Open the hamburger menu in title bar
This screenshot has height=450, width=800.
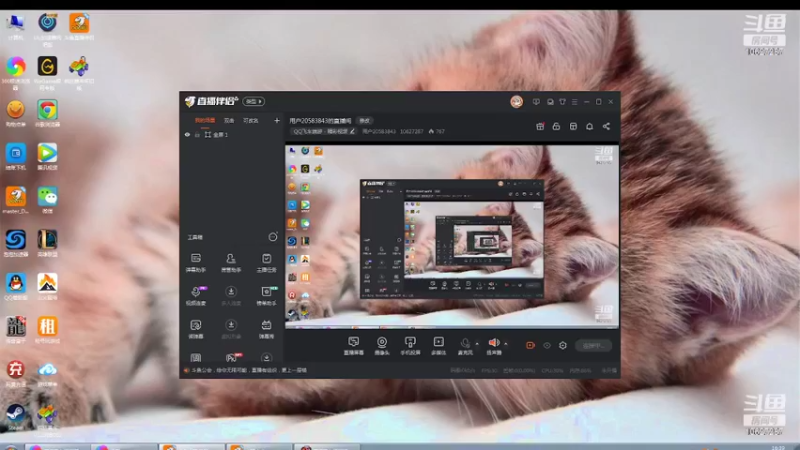pyautogui.click(x=574, y=102)
